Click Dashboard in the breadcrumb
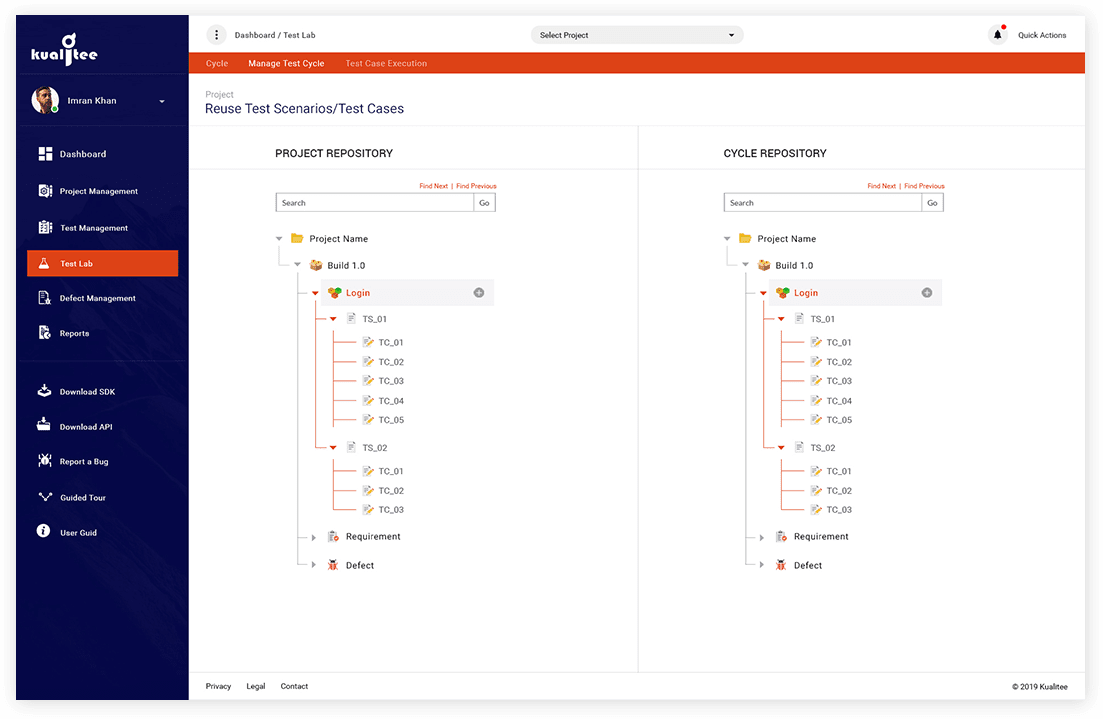 pyautogui.click(x=255, y=35)
